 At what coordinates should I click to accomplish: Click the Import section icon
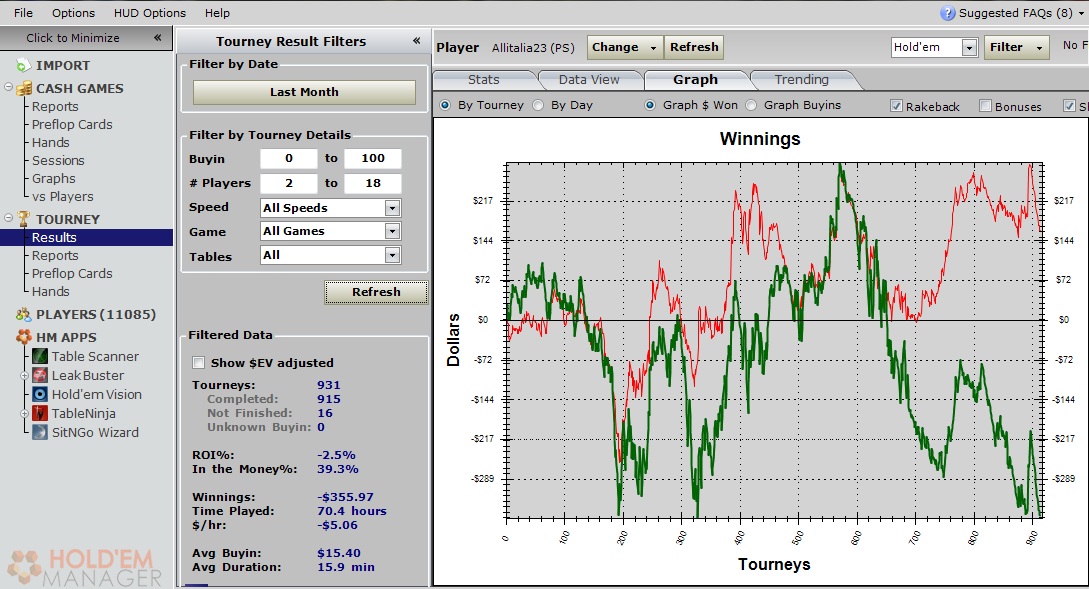click(x=23, y=65)
